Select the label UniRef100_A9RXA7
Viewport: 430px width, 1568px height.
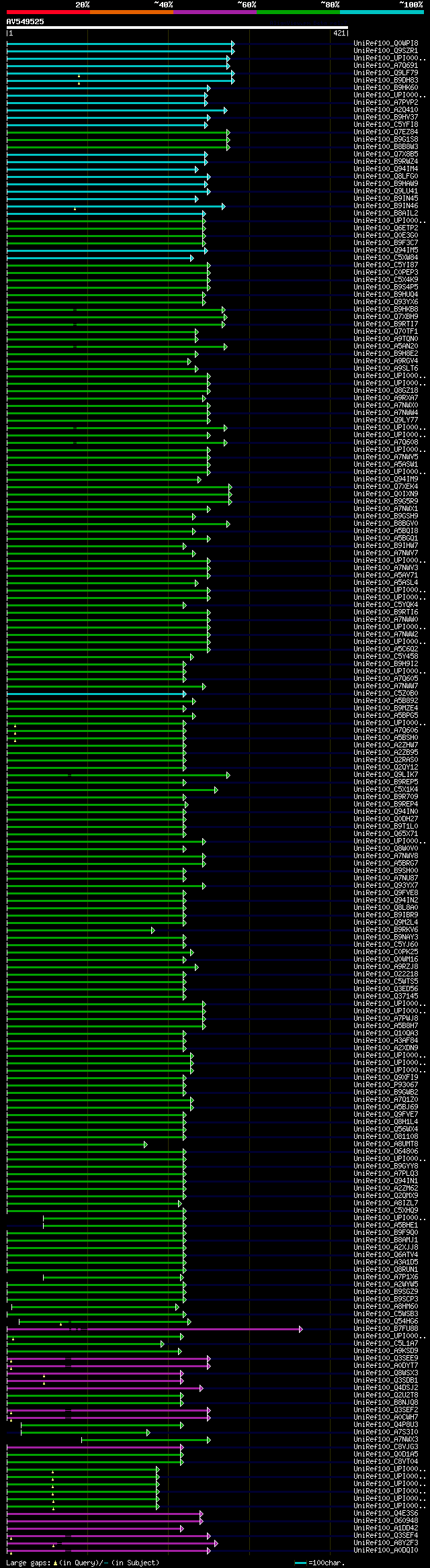point(386,398)
